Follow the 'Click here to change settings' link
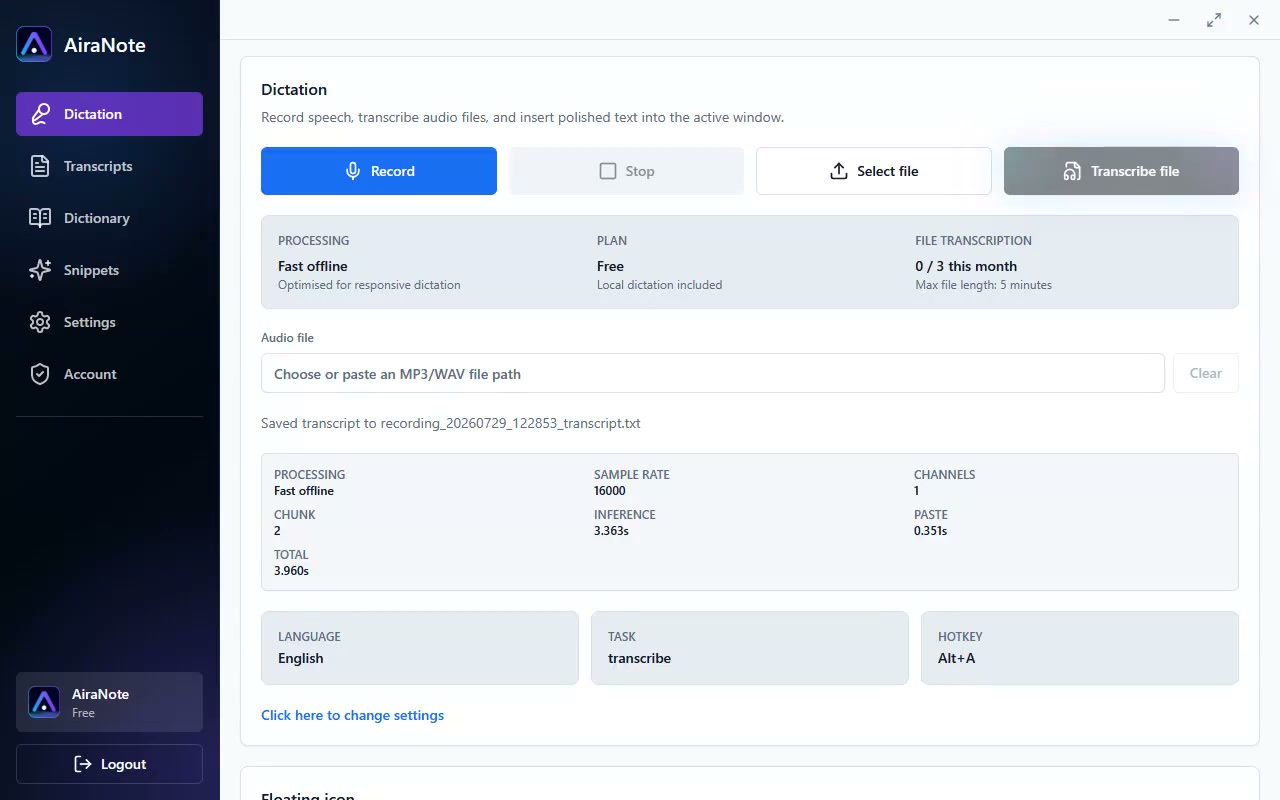This screenshot has width=1280, height=800. 352,715
